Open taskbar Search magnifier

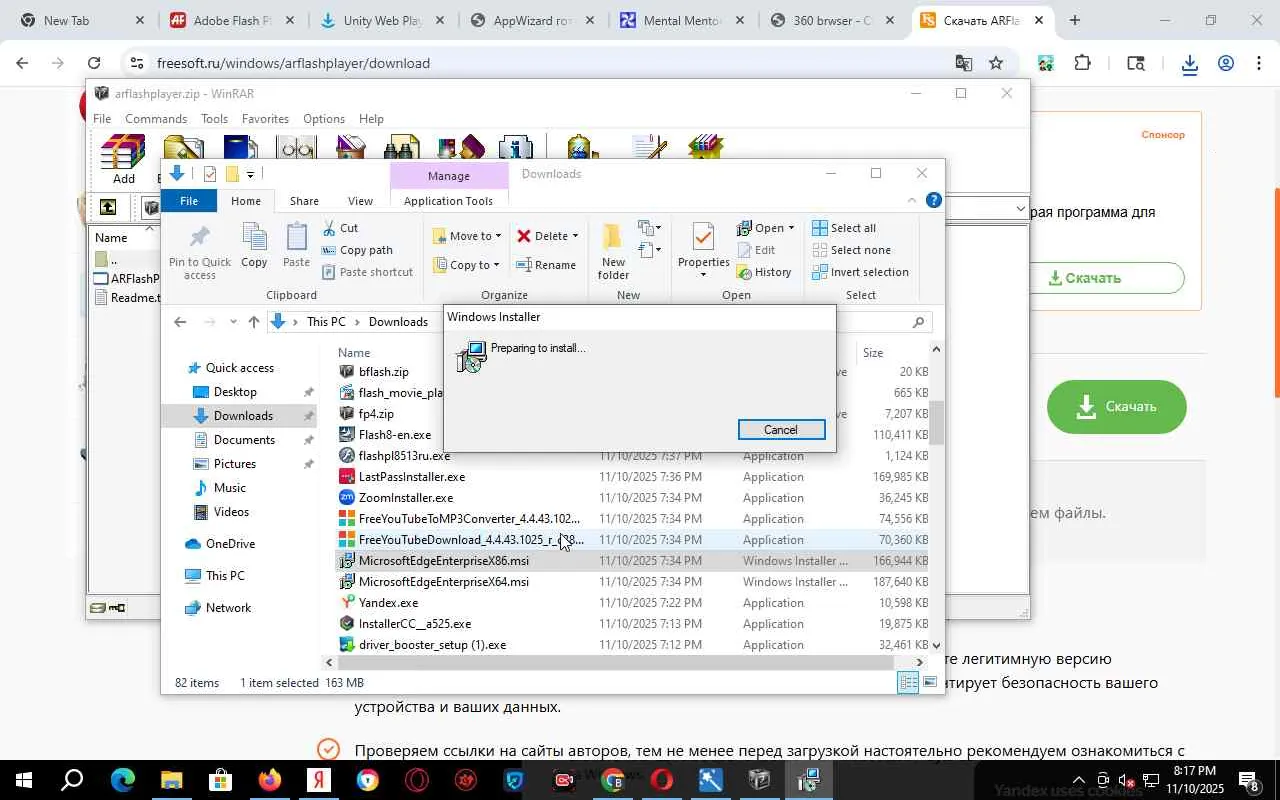click(x=72, y=780)
